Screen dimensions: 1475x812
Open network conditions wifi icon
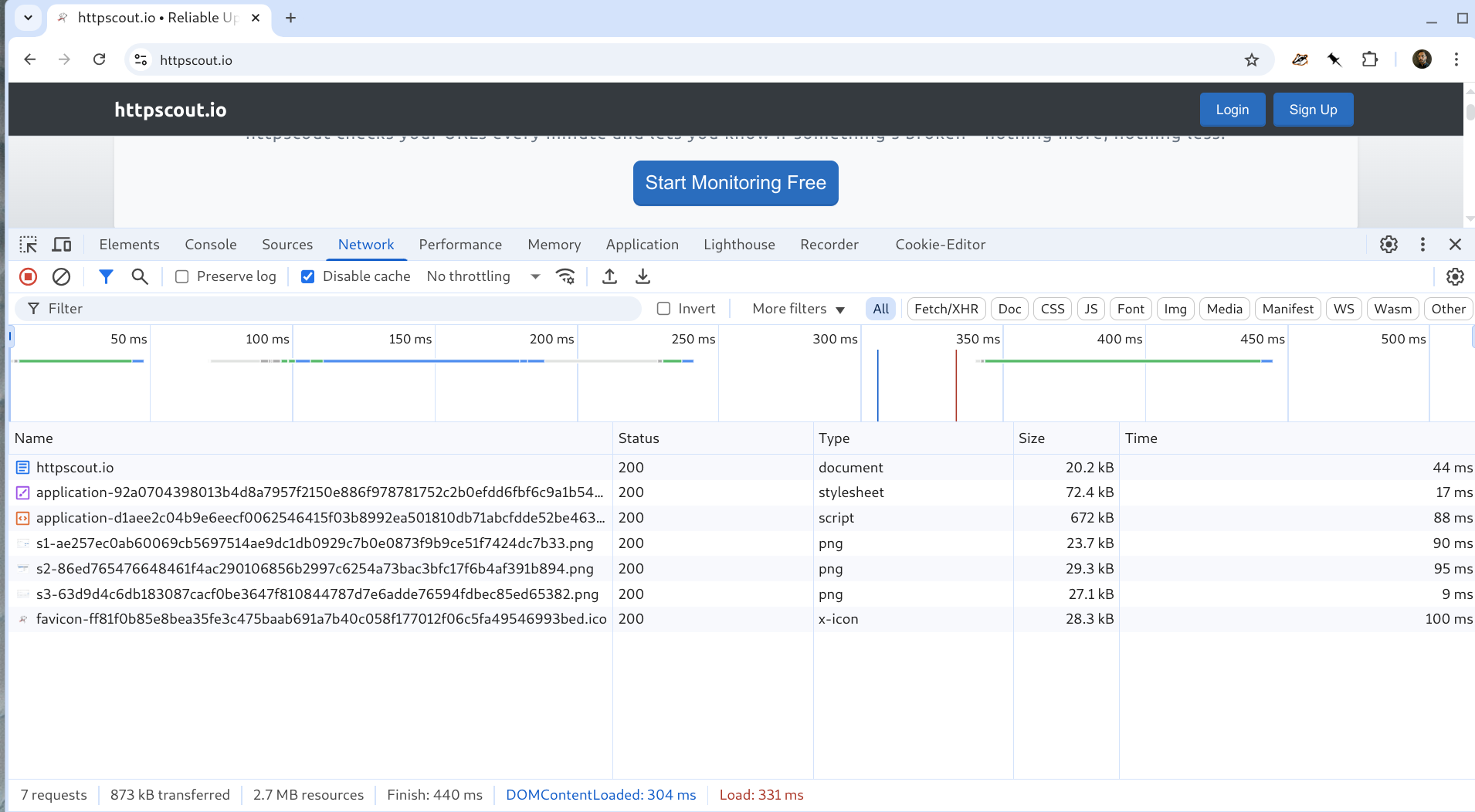click(566, 276)
